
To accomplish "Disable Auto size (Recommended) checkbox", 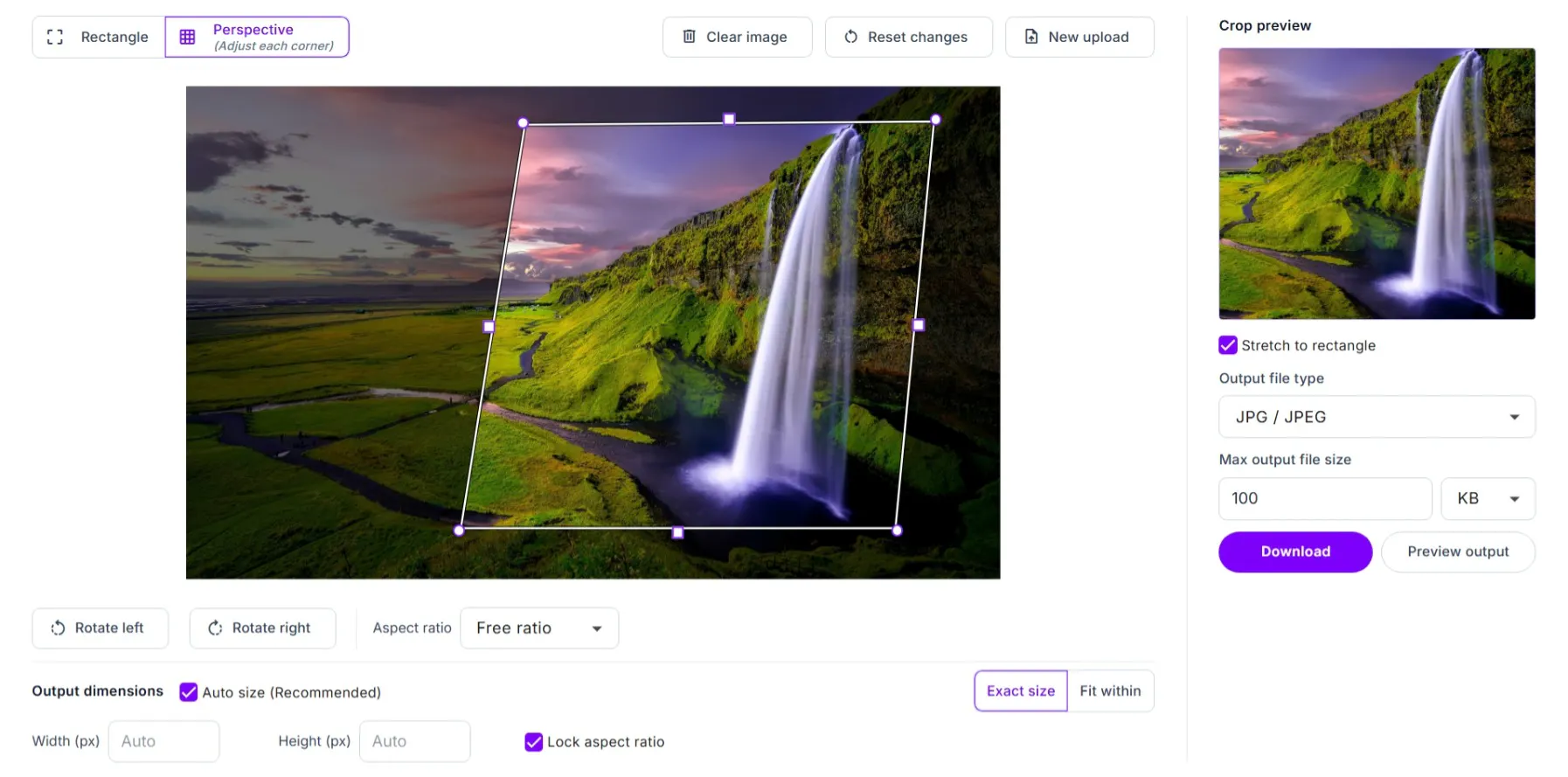I will click(x=188, y=692).
